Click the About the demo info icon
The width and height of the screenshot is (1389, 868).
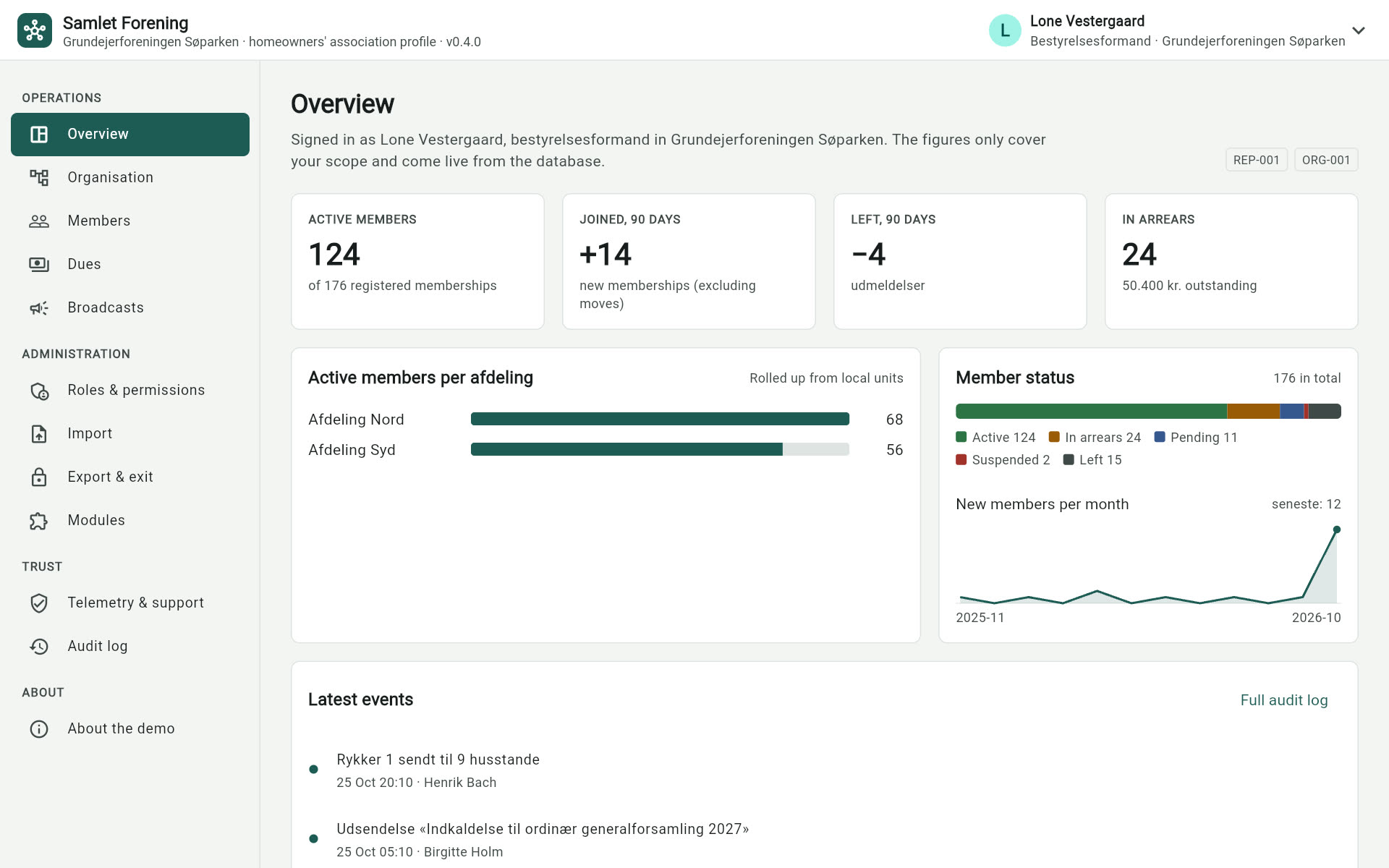click(x=39, y=729)
